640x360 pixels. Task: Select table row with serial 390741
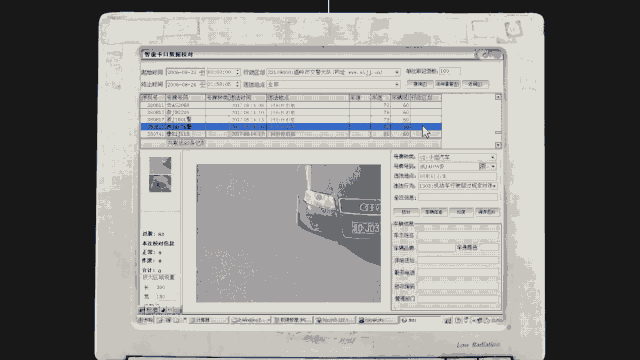(291, 134)
